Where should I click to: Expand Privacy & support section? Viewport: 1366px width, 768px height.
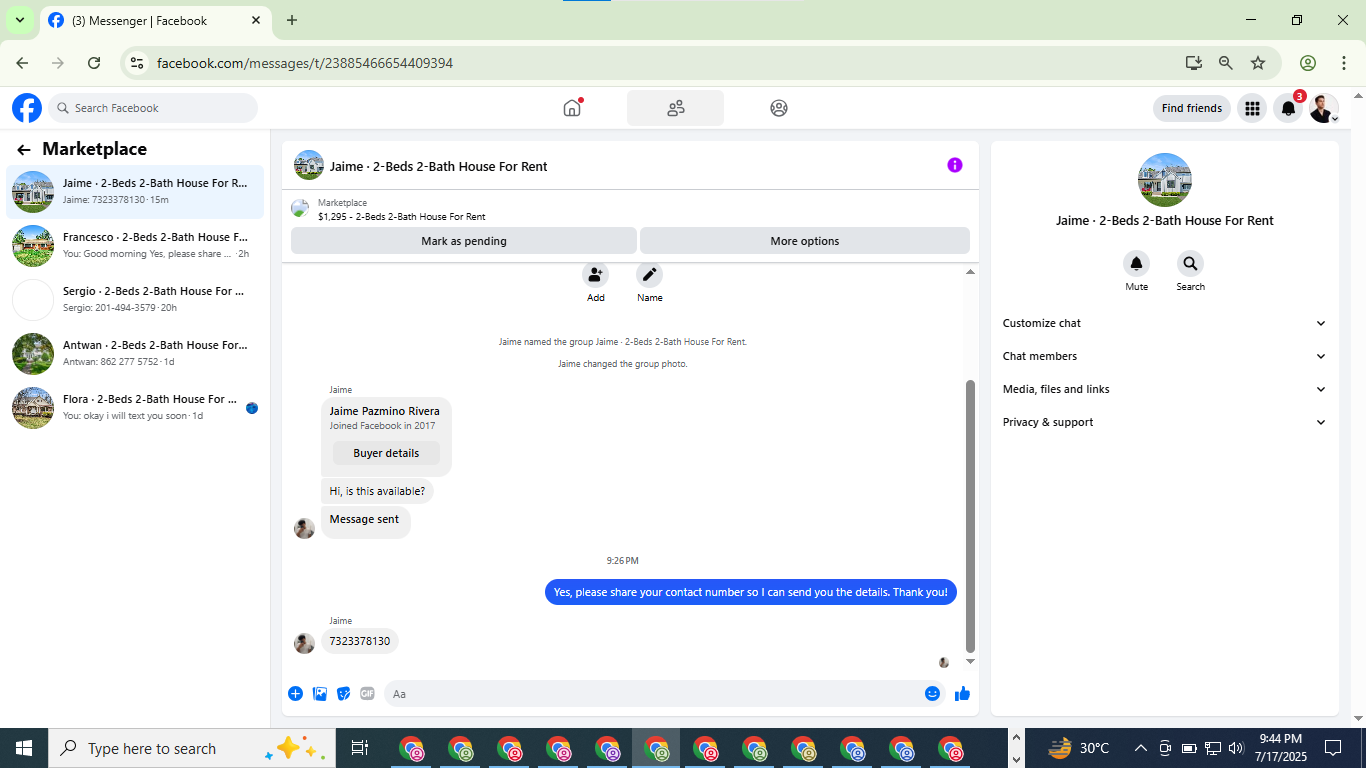click(1165, 422)
